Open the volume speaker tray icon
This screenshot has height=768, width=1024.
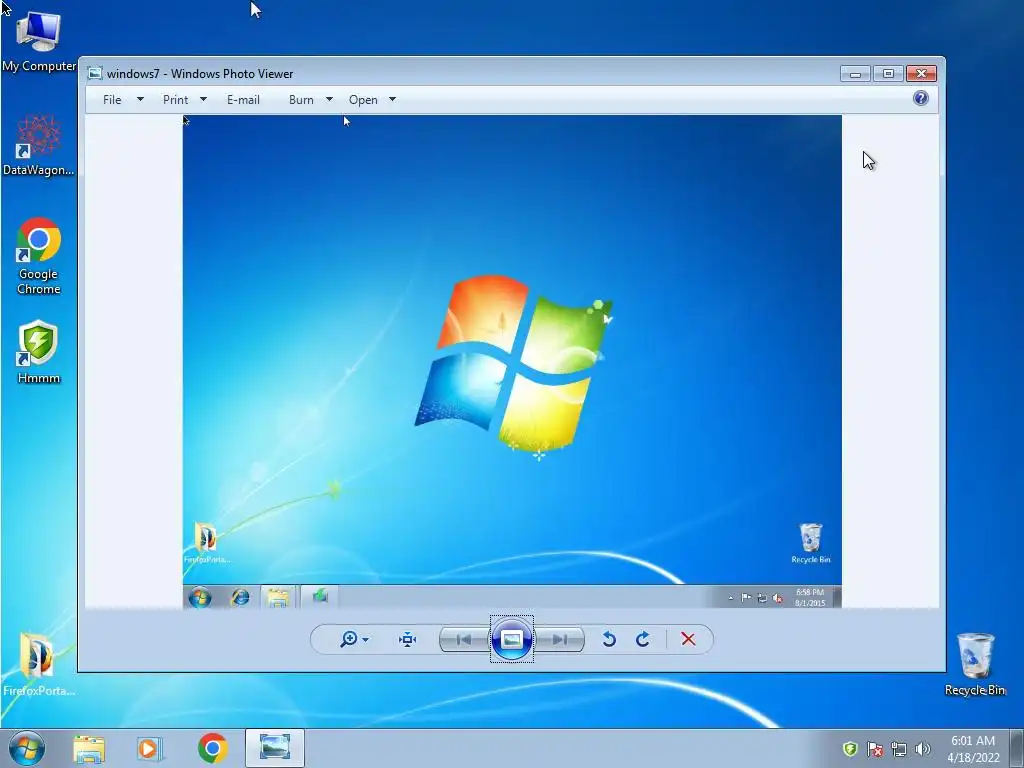pos(922,749)
